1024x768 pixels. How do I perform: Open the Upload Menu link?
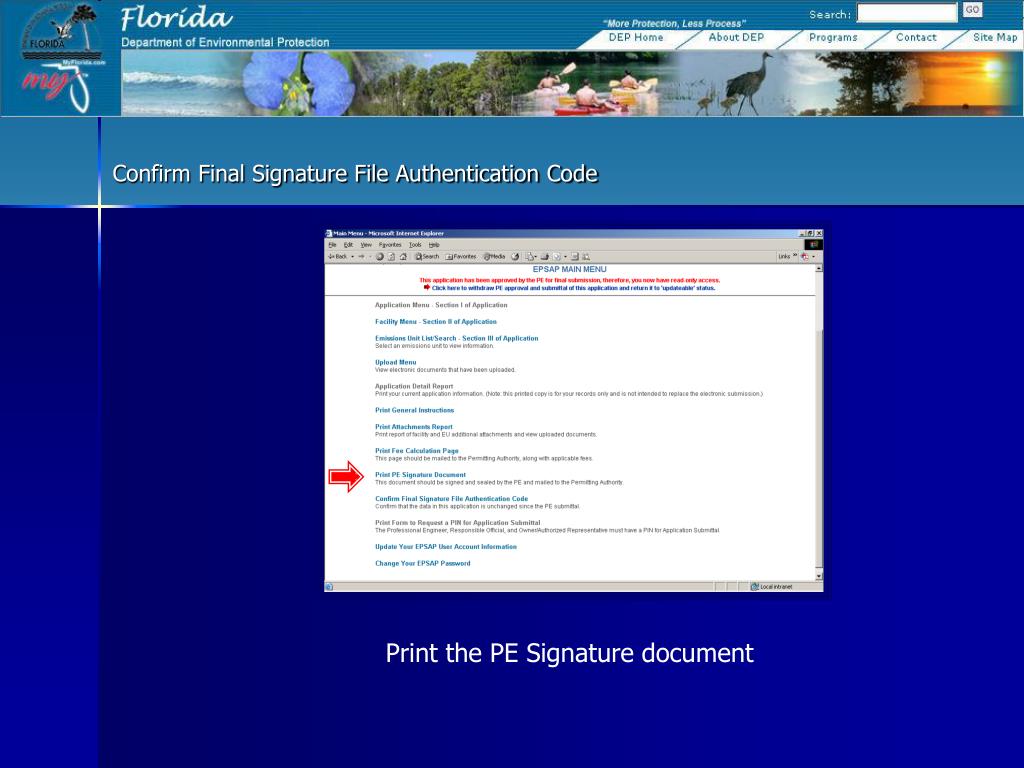(395, 362)
